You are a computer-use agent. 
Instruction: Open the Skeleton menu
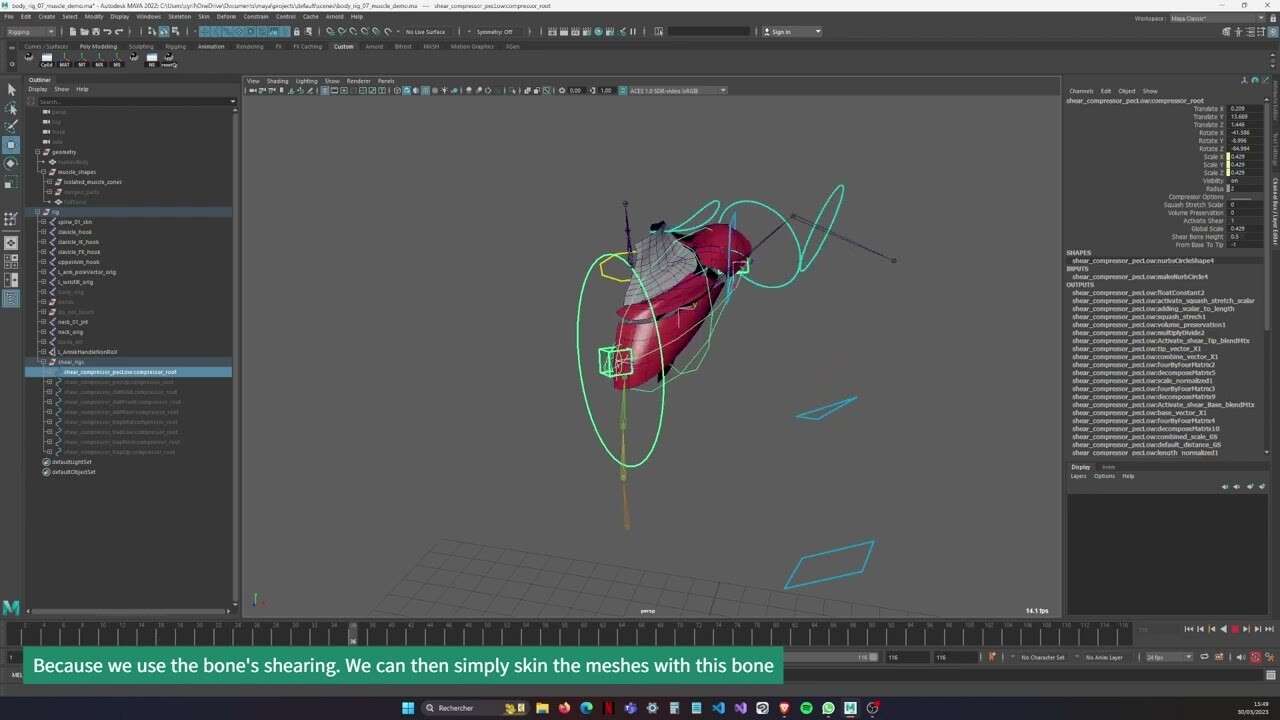coord(180,16)
